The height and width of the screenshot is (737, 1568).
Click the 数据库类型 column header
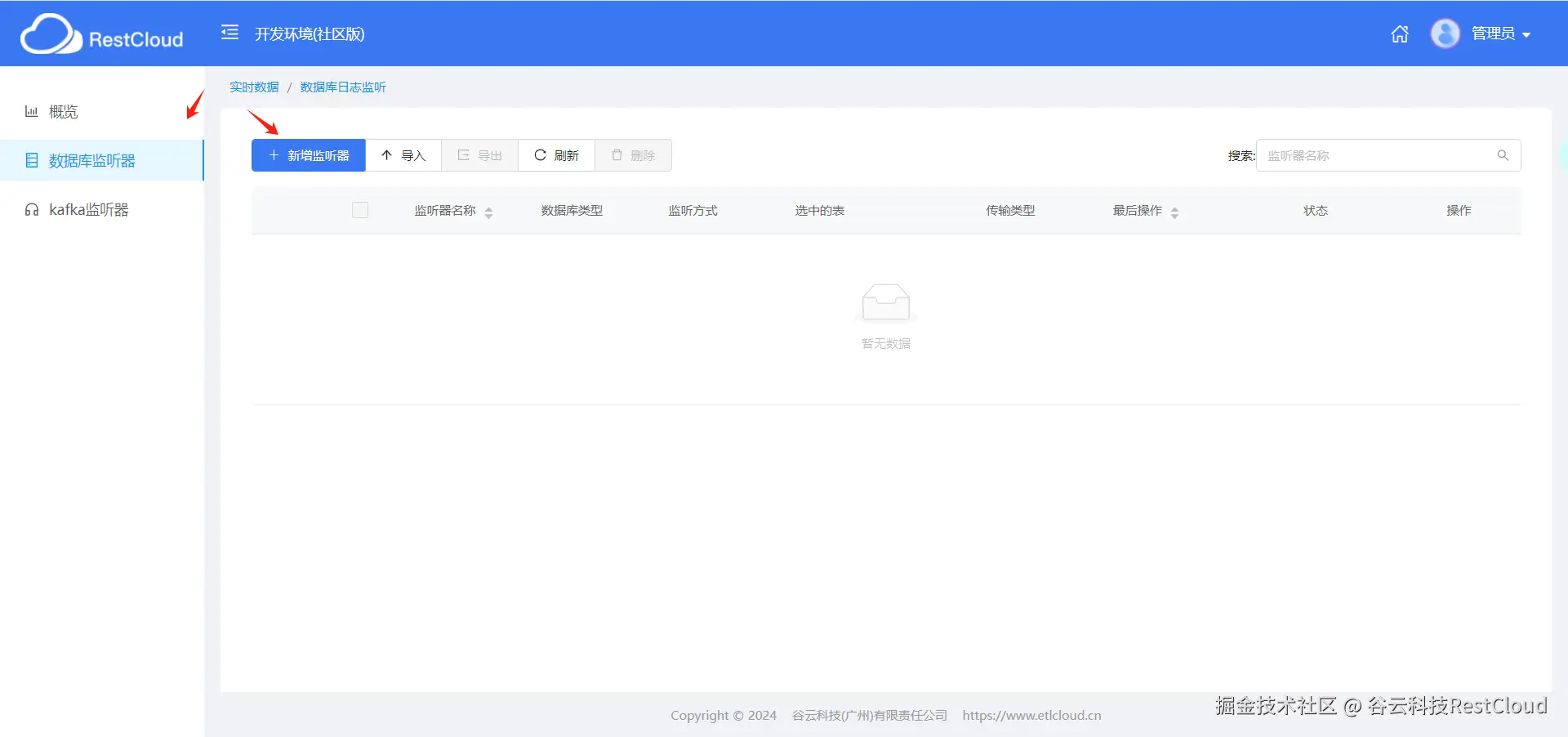(572, 211)
